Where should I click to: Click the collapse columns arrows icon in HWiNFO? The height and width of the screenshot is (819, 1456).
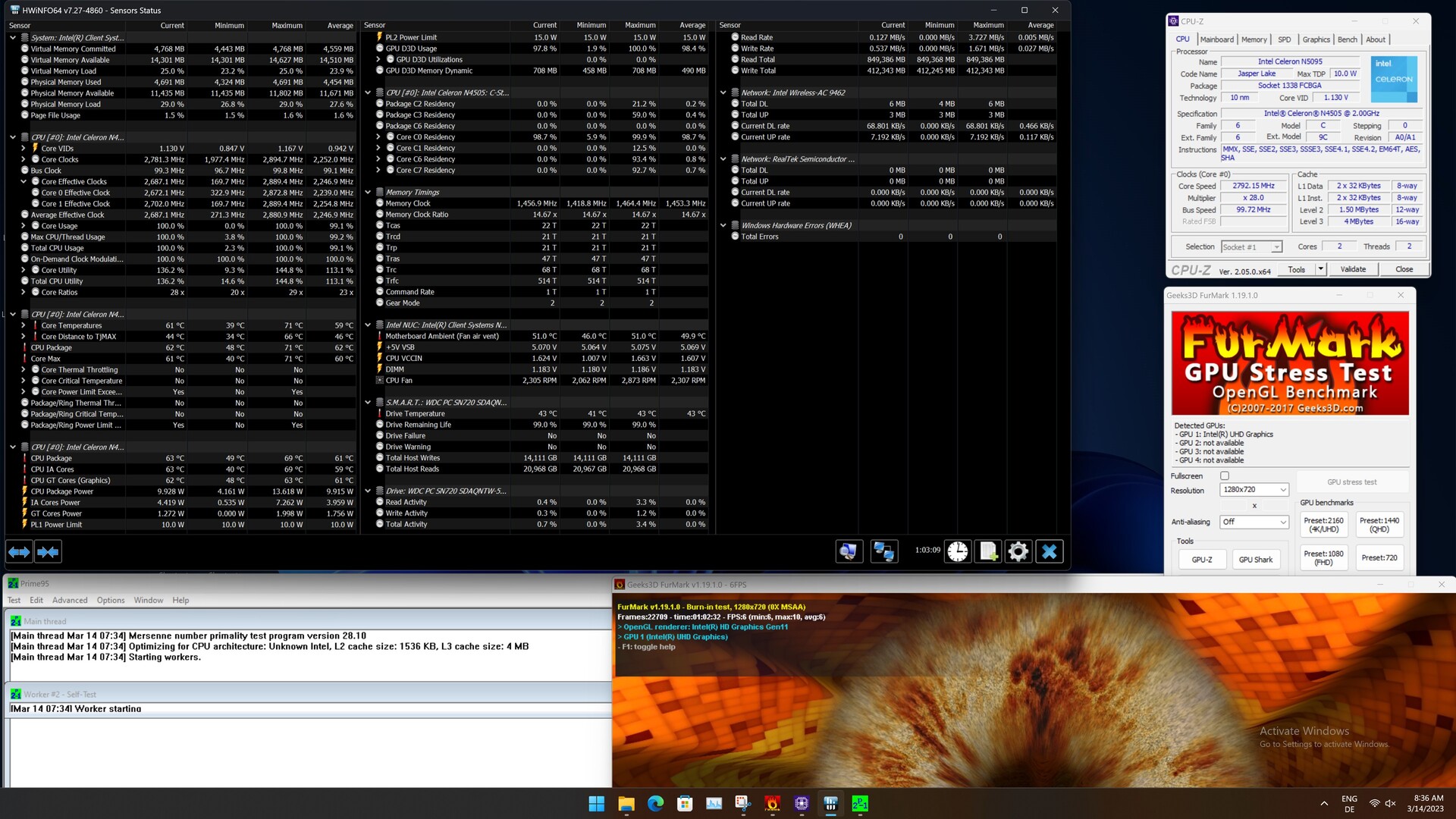click(x=48, y=552)
